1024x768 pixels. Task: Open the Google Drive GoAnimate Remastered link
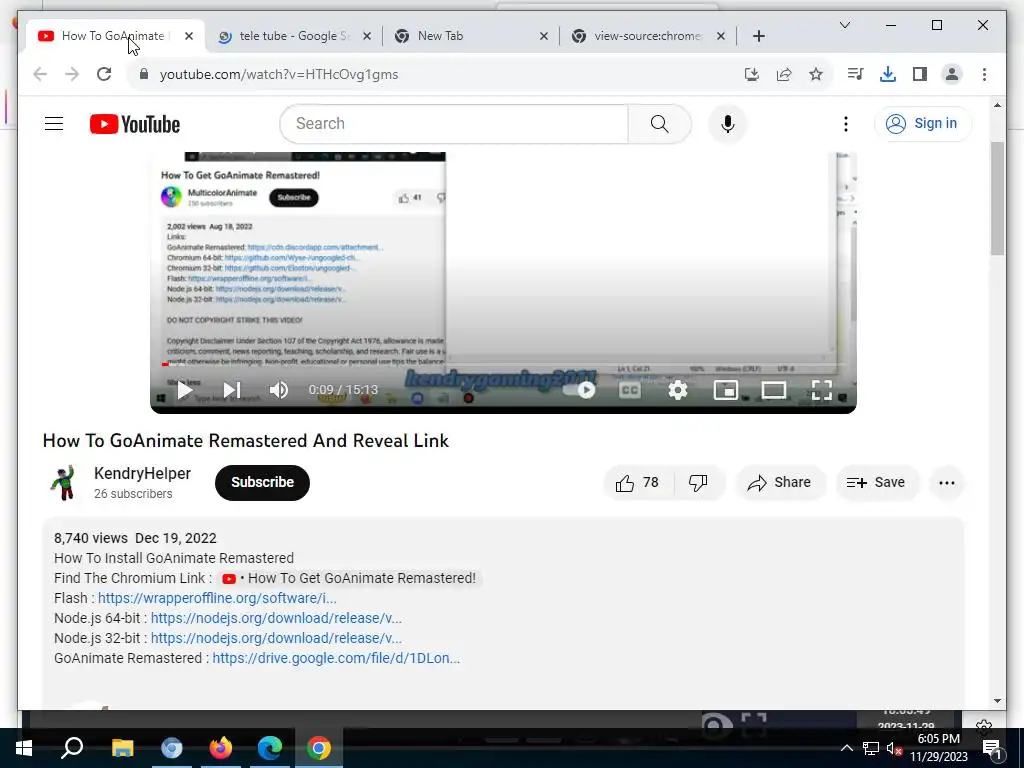pyautogui.click(x=336, y=658)
